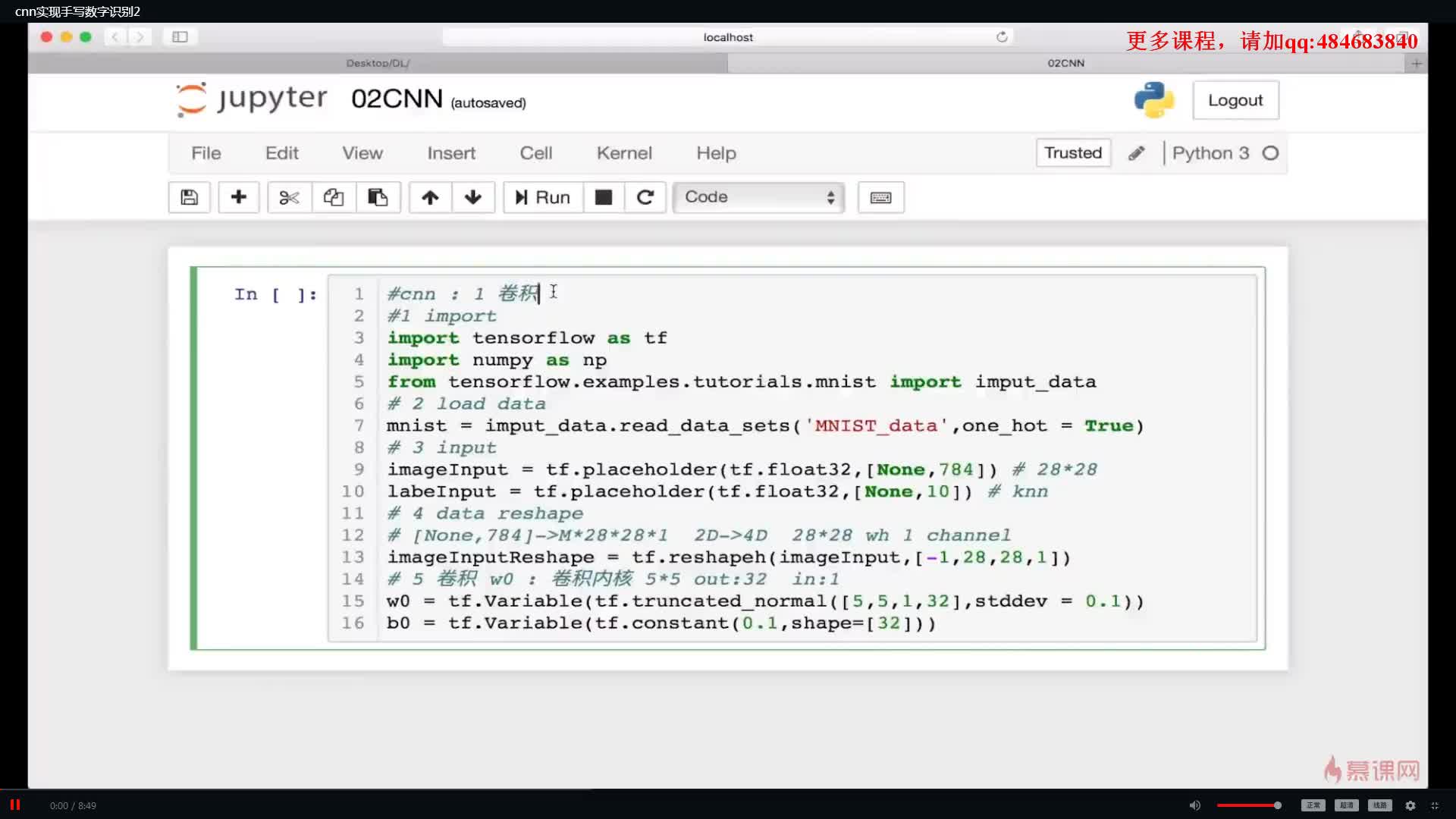This screenshot has width=1456, height=819.
Task: Click the Paste cells below icon
Action: click(377, 197)
